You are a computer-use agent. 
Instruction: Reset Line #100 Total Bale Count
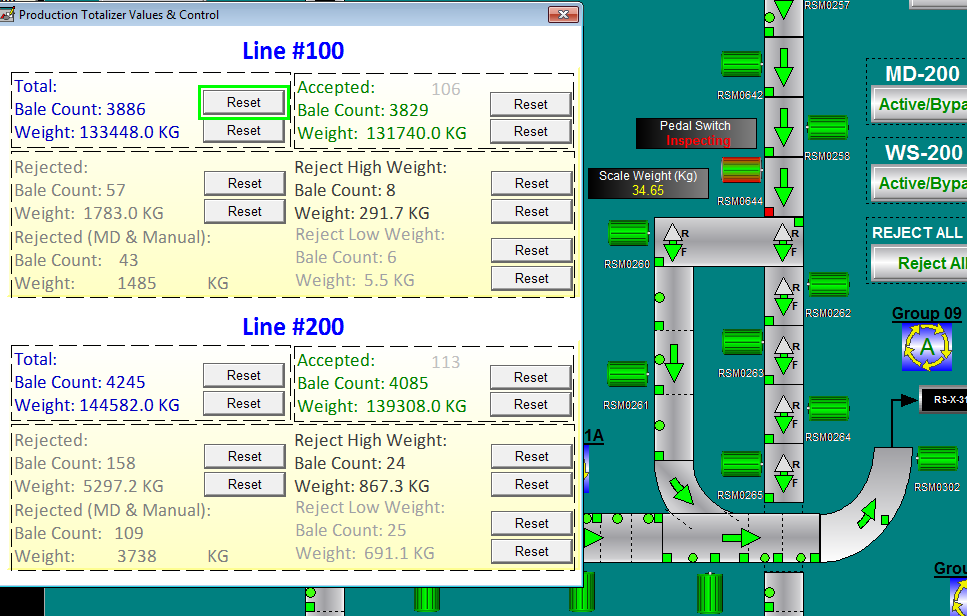point(244,102)
